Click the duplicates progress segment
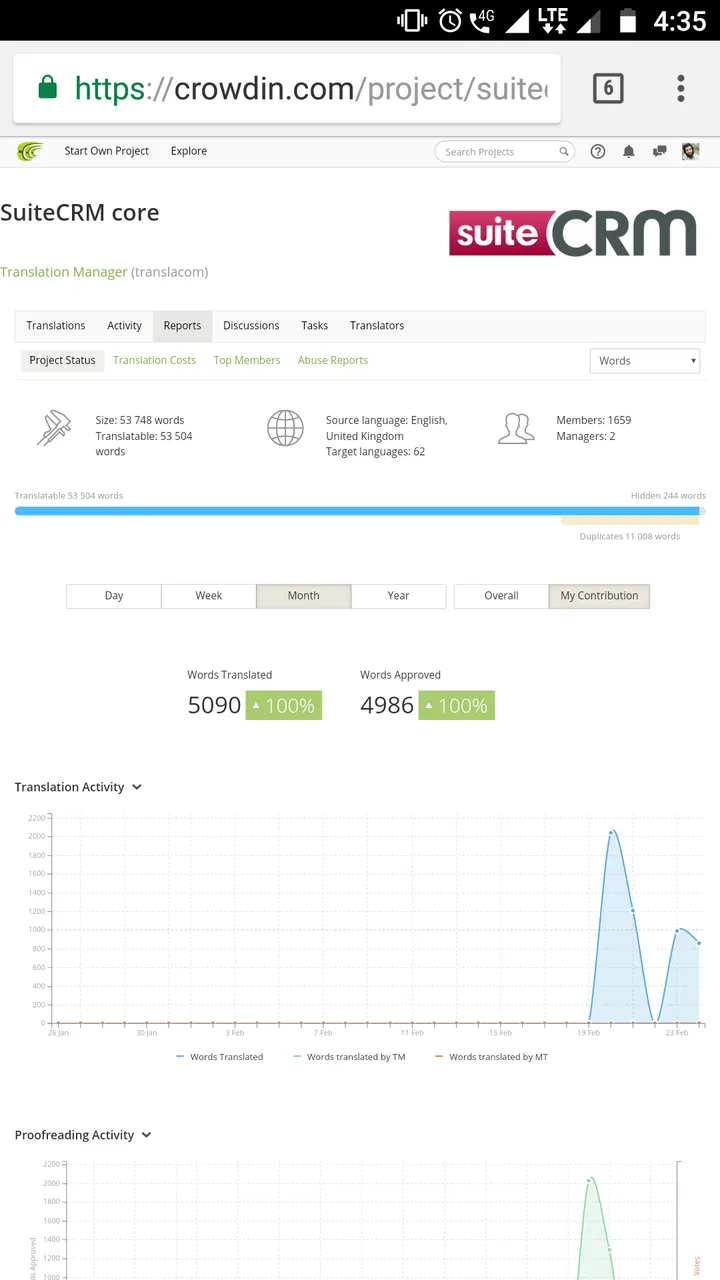This screenshot has width=720, height=1280. pyautogui.click(x=630, y=521)
